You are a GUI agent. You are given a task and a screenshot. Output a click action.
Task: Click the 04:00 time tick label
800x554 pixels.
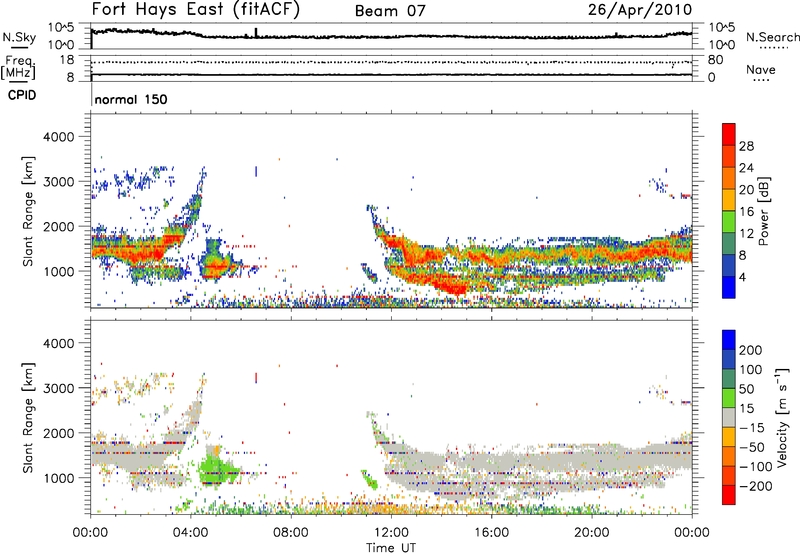pos(191,533)
